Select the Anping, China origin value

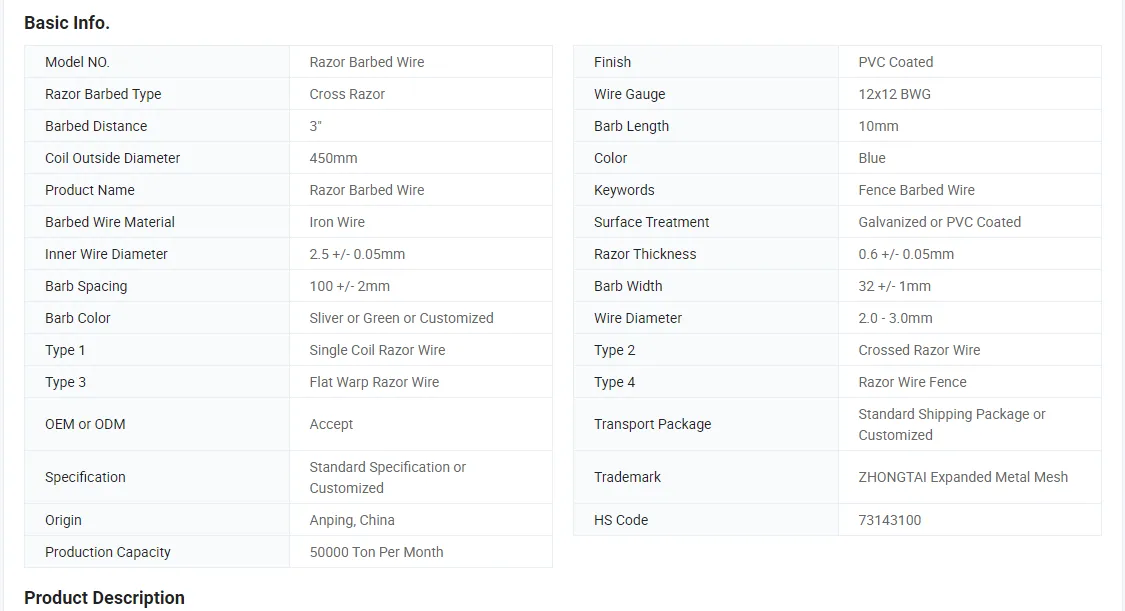pyautogui.click(x=352, y=520)
